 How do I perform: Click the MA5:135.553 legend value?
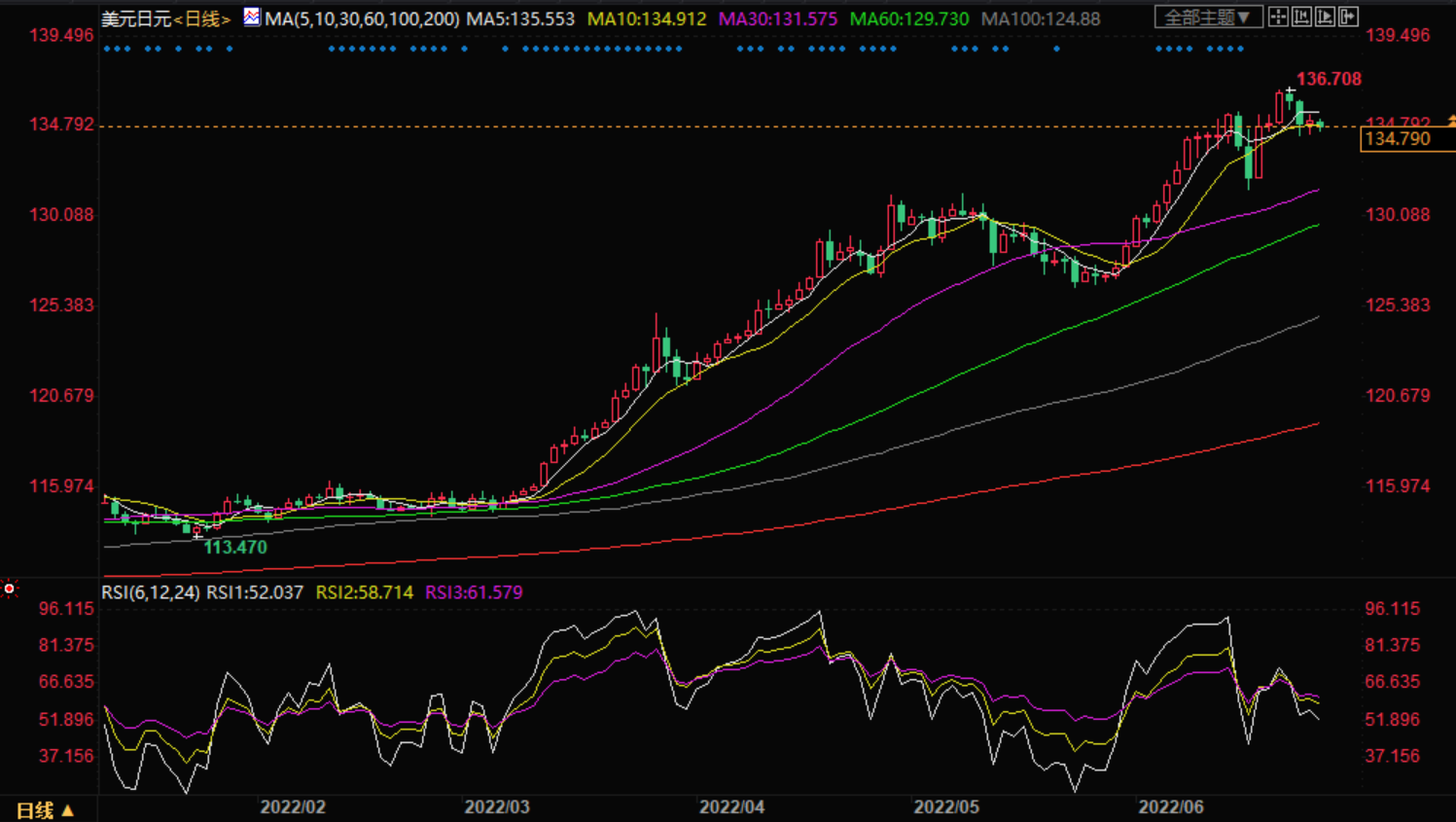click(x=520, y=18)
